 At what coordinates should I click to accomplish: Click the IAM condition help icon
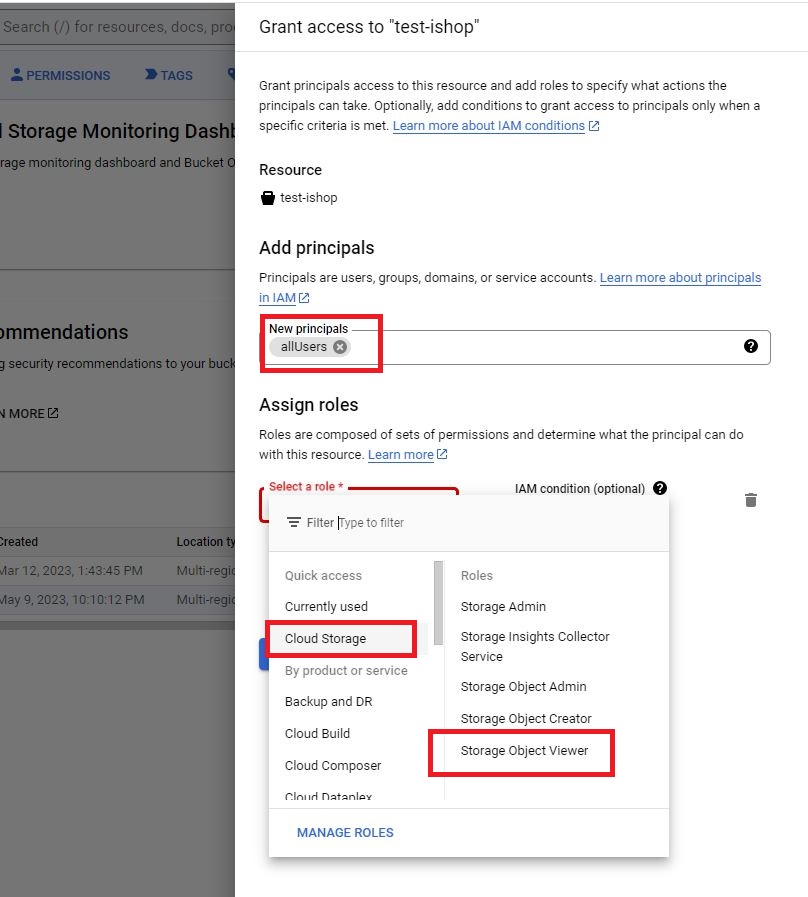pos(659,488)
